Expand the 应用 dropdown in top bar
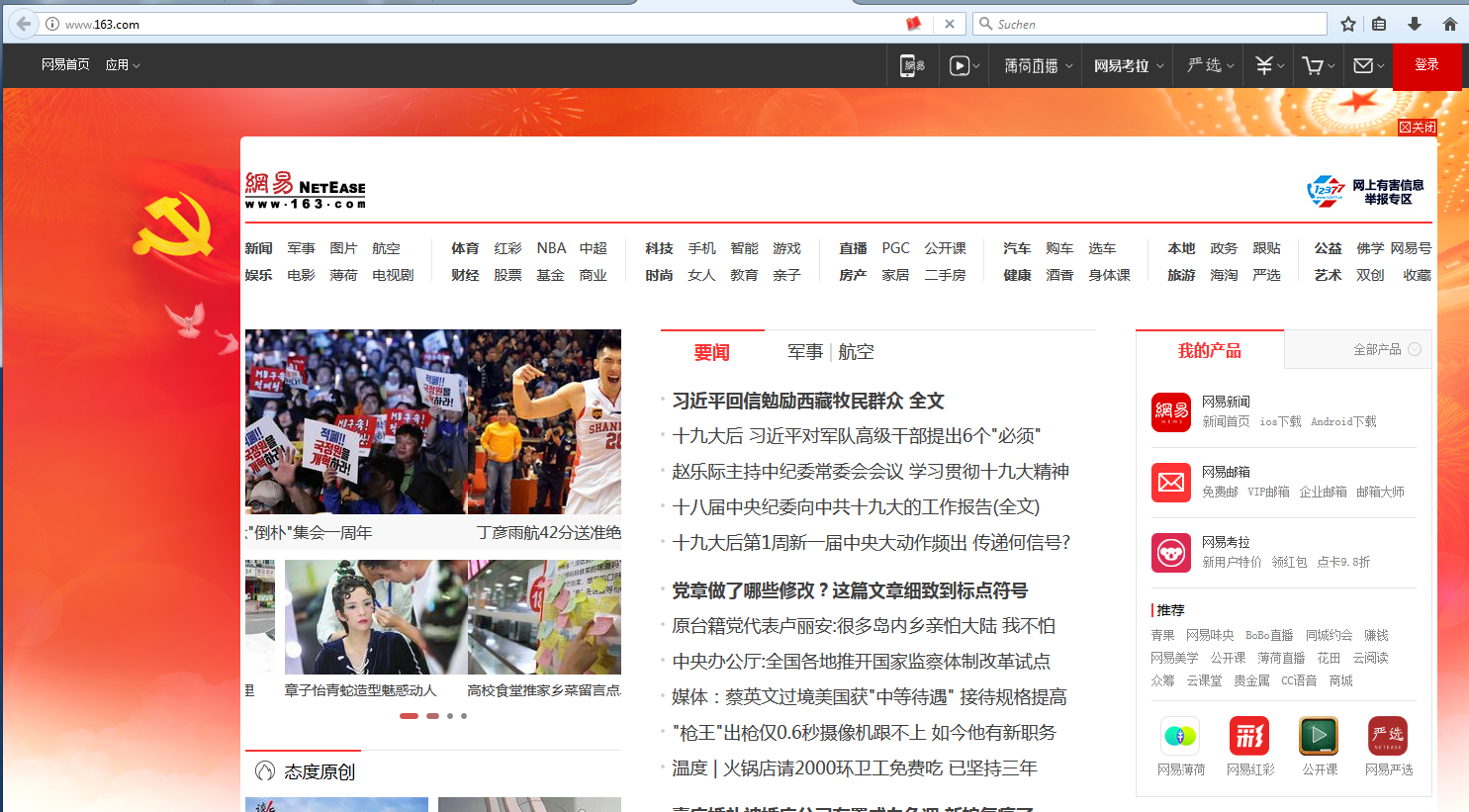 click(x=123, y=65)
